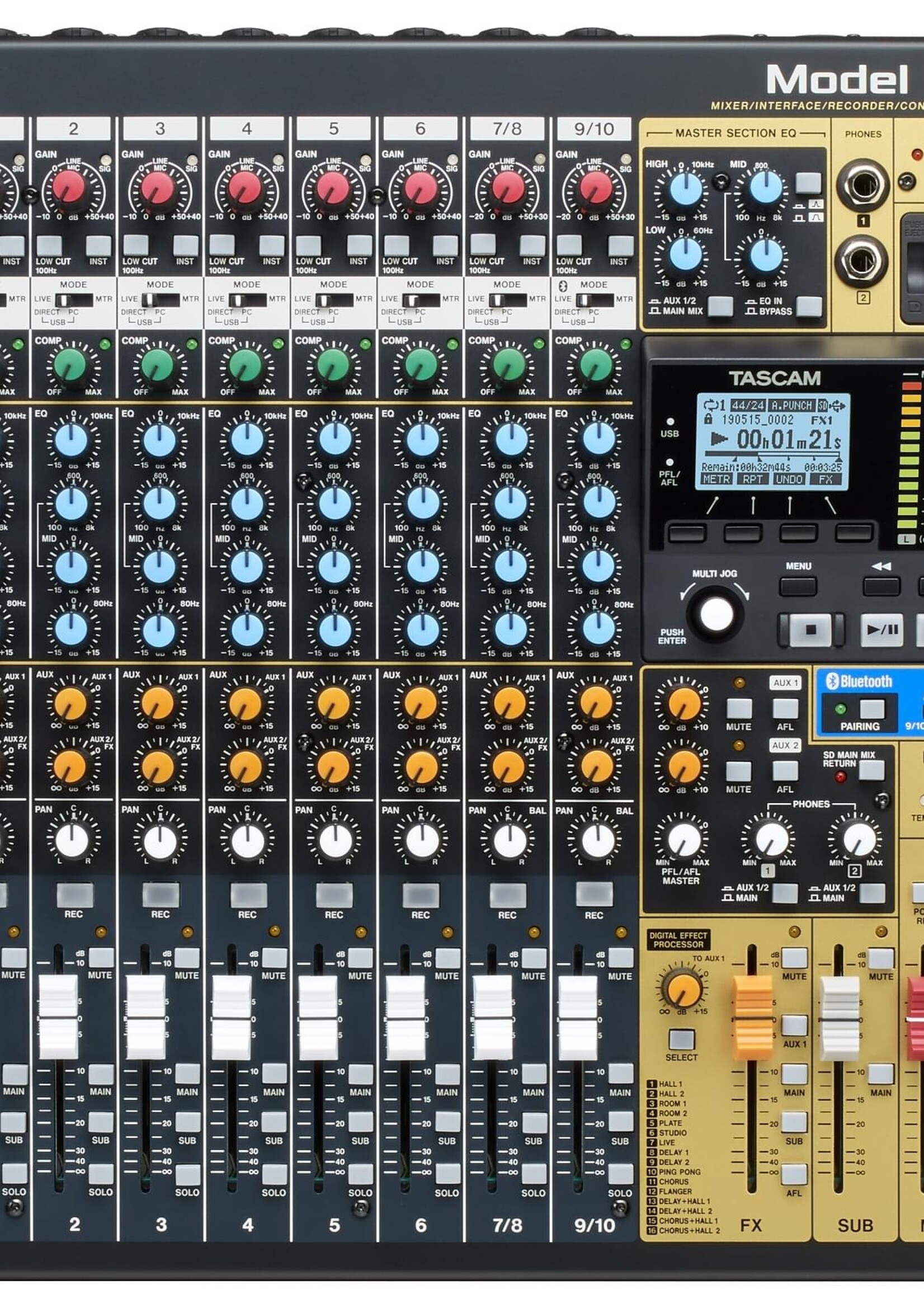Screen dimensions: 924x1294
Task: Enable AFL on AUX 1 master
Action: coord(785,708)
